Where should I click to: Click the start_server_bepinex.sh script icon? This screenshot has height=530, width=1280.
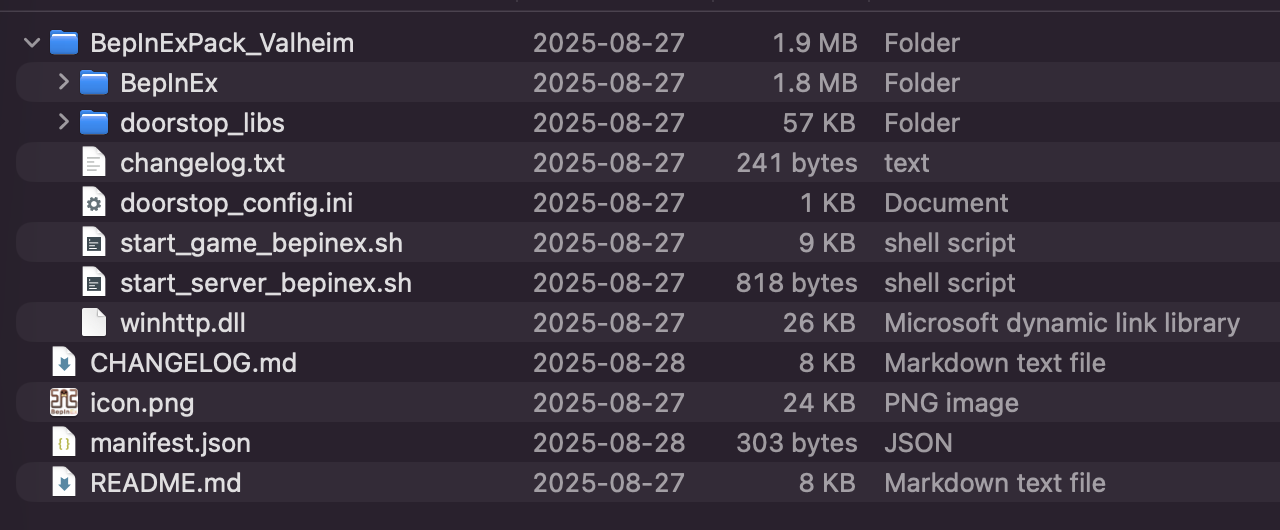pos(93,283)
